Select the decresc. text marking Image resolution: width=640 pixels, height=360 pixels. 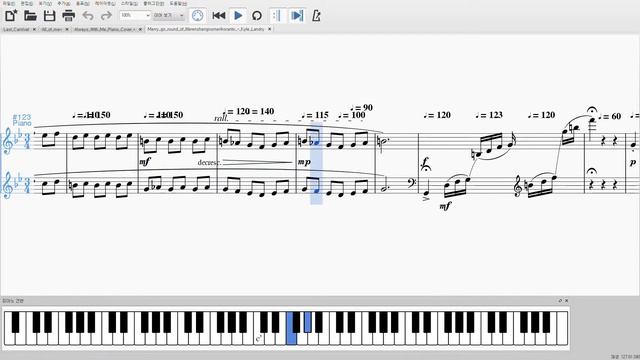click(x=209, y=162)
